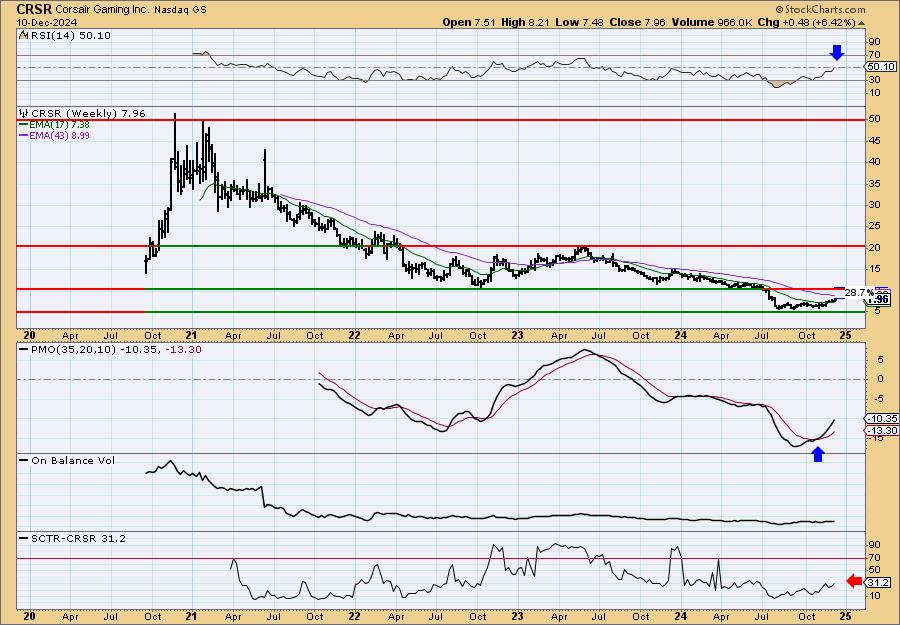Click the small icon beside RSI(14) label

[24, 36]
